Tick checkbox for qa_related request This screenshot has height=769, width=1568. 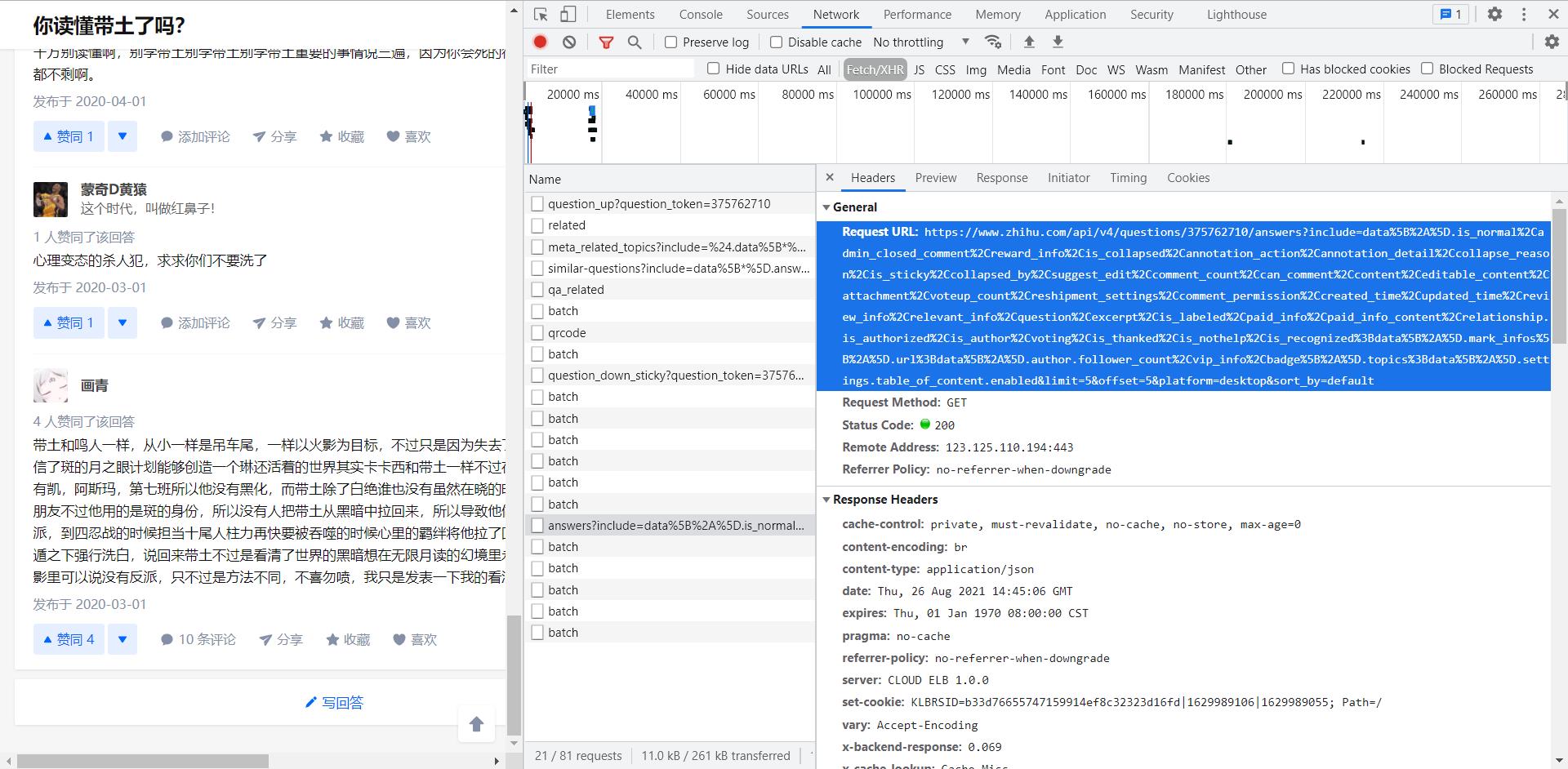pyautogui.click(x=537, y=290)
